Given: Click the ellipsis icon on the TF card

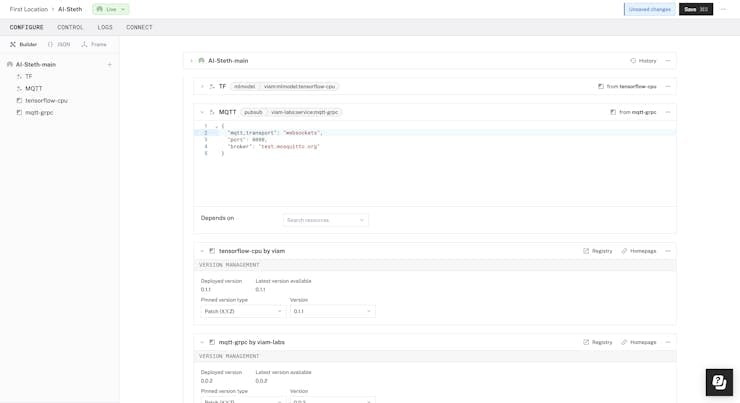Looking at the screenshot, I should (x=668, y=87).
